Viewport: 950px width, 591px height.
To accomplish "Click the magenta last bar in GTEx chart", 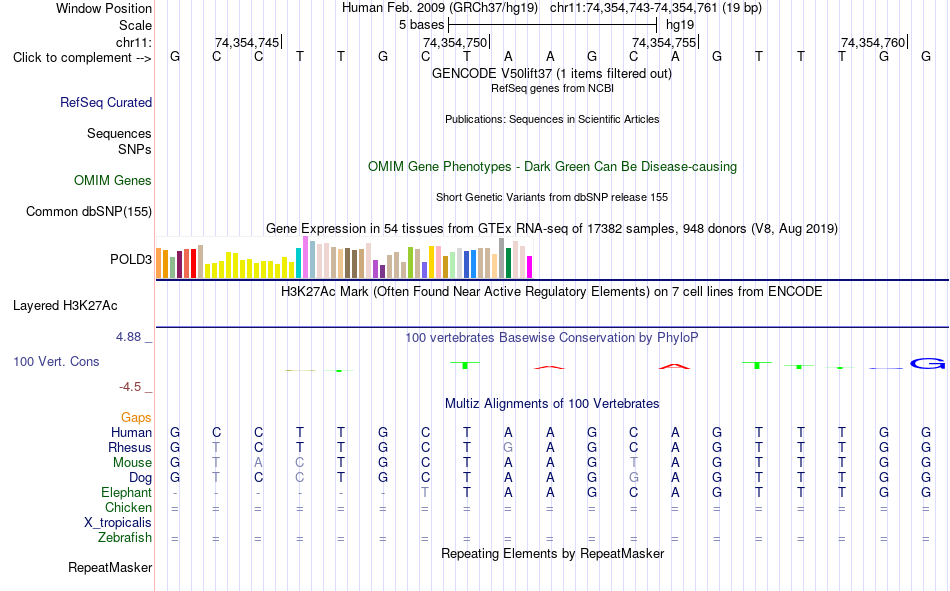I will click(529, 267).
